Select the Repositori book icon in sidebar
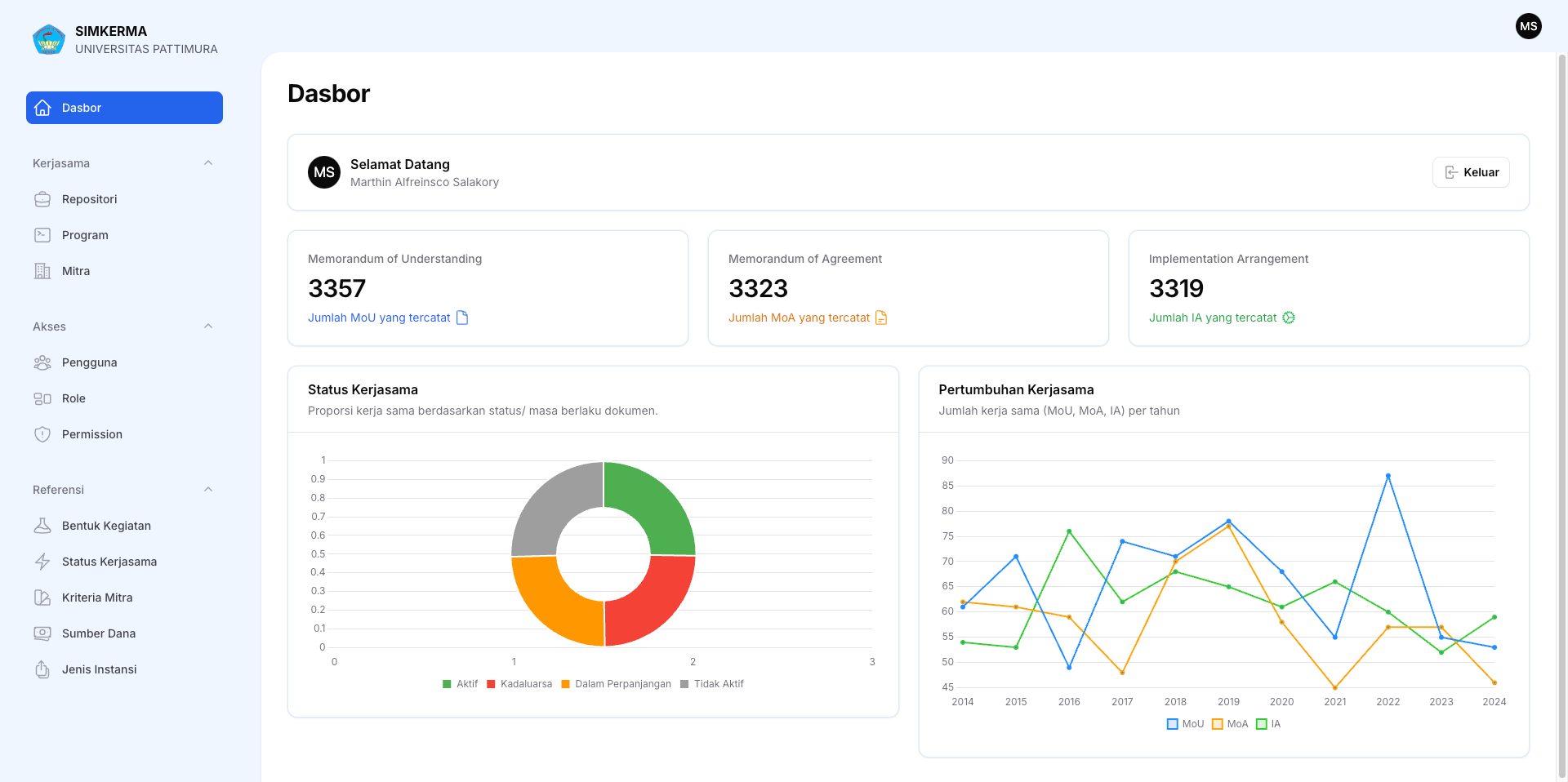The image size is (1568, 782). tap(42, 198)
